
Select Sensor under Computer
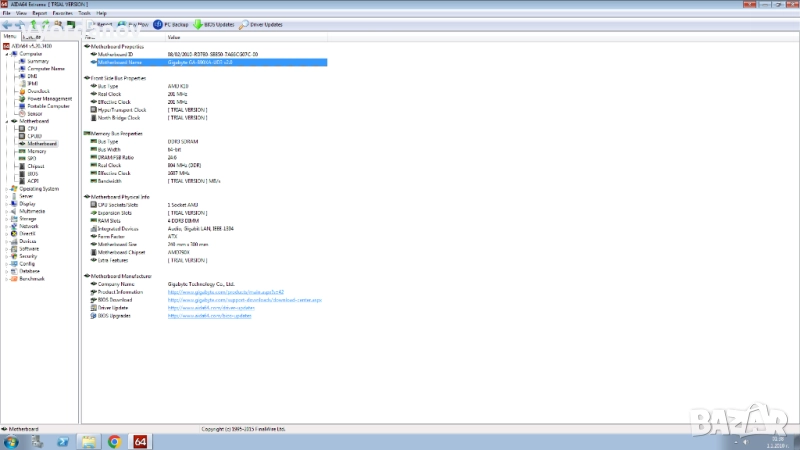pyautogui.click(x=35, y=114)
